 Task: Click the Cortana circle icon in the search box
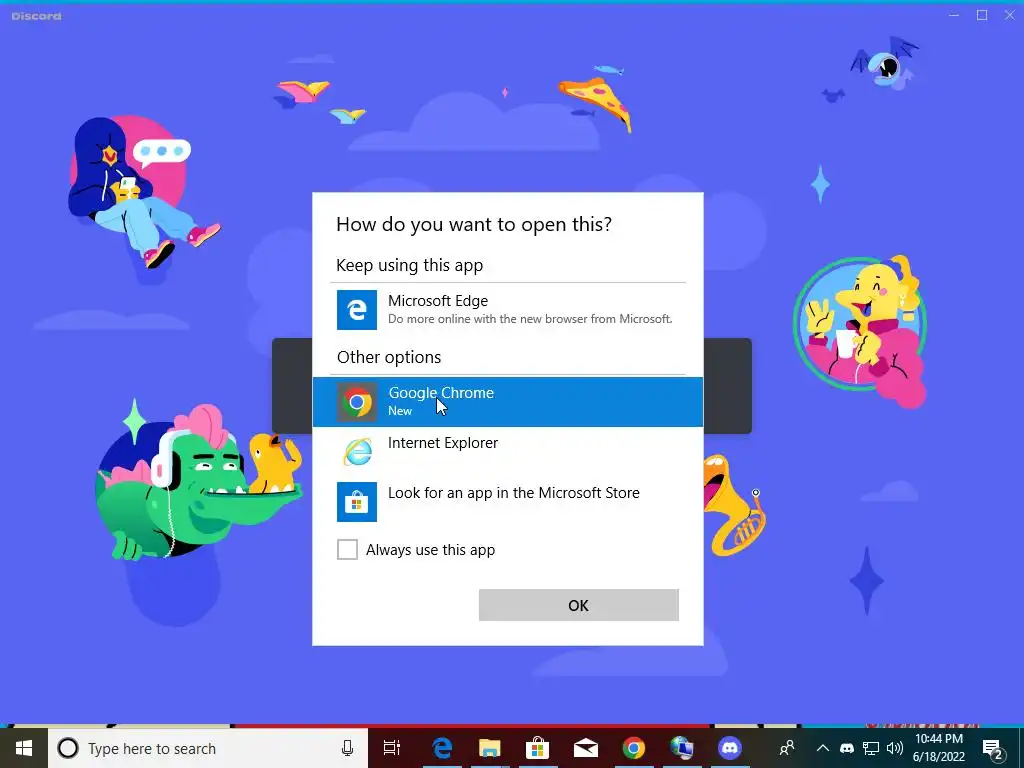tap(68, 748)
